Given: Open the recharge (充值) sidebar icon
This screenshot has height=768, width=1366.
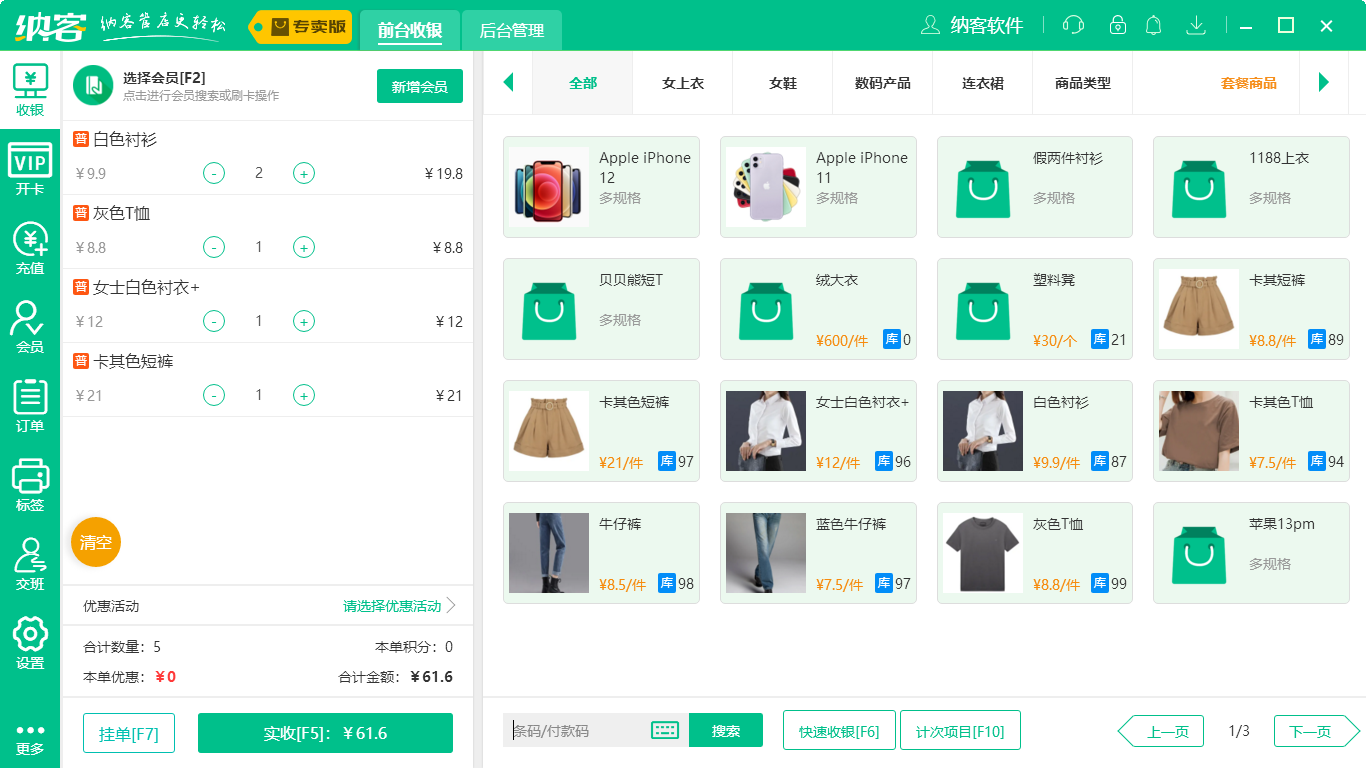Looking at the screenshot, I should (x=30, y=248).
